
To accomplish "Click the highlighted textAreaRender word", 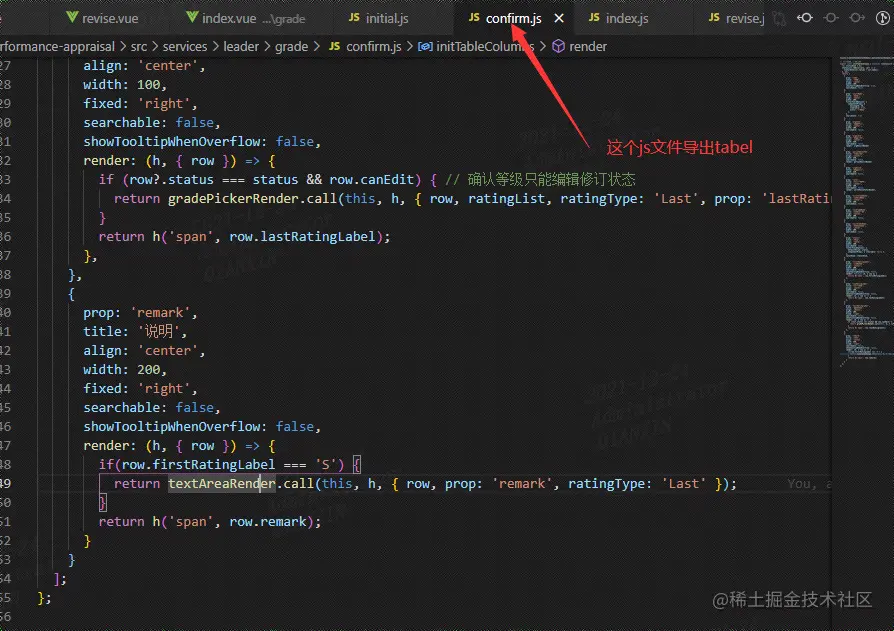I will pyautogui.click(x=222, y=483).
